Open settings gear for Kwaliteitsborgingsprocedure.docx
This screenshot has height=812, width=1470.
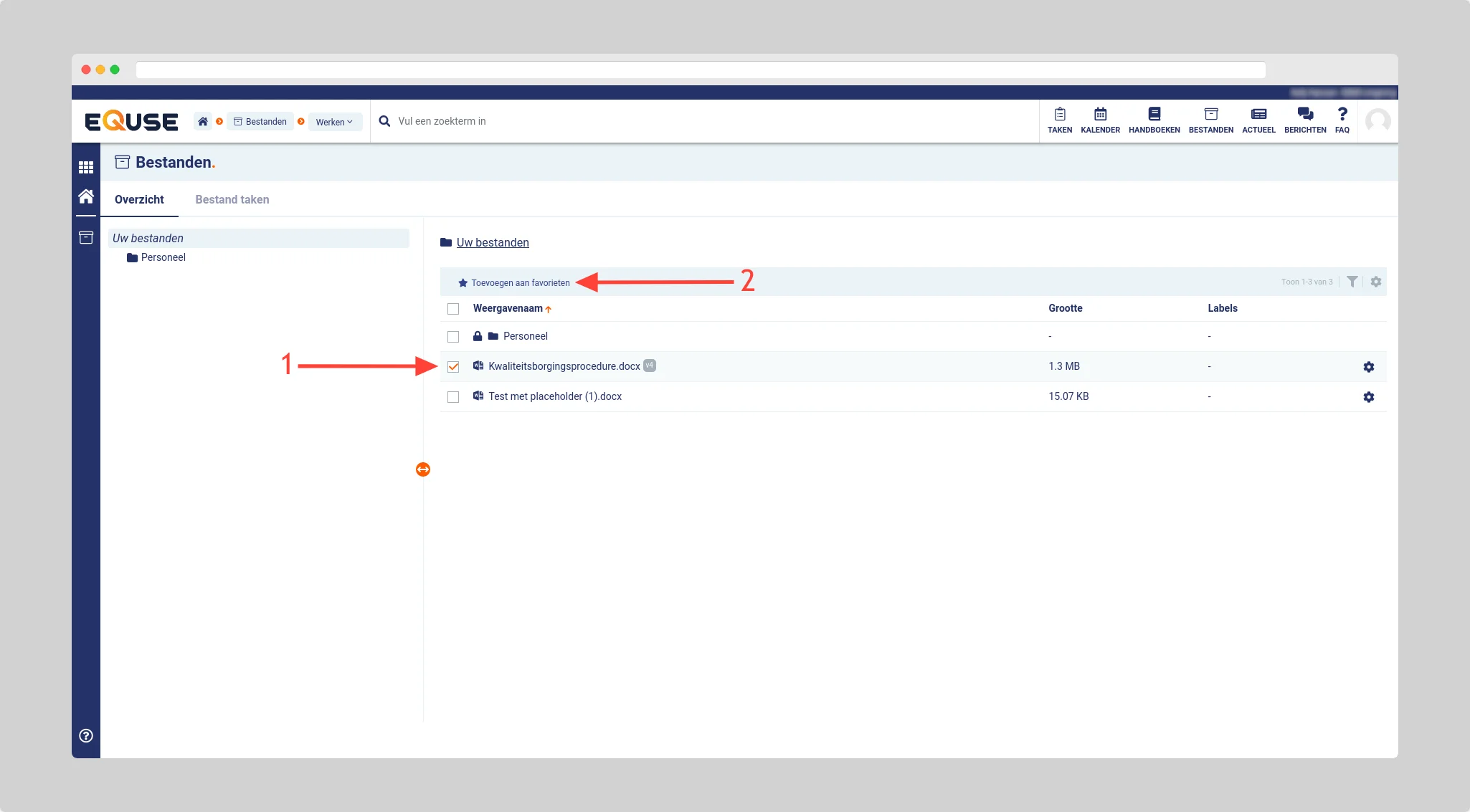pos(1368,367)
